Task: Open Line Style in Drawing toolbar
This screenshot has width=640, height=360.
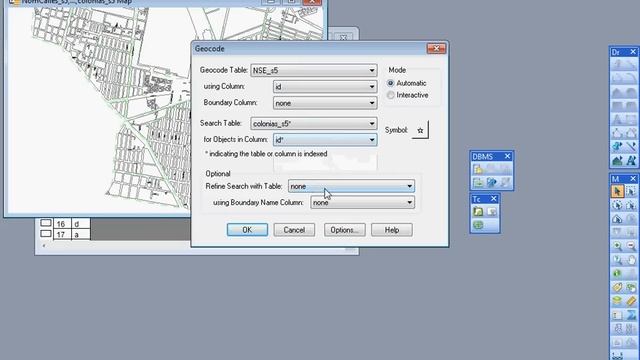Action: (631, 147)
